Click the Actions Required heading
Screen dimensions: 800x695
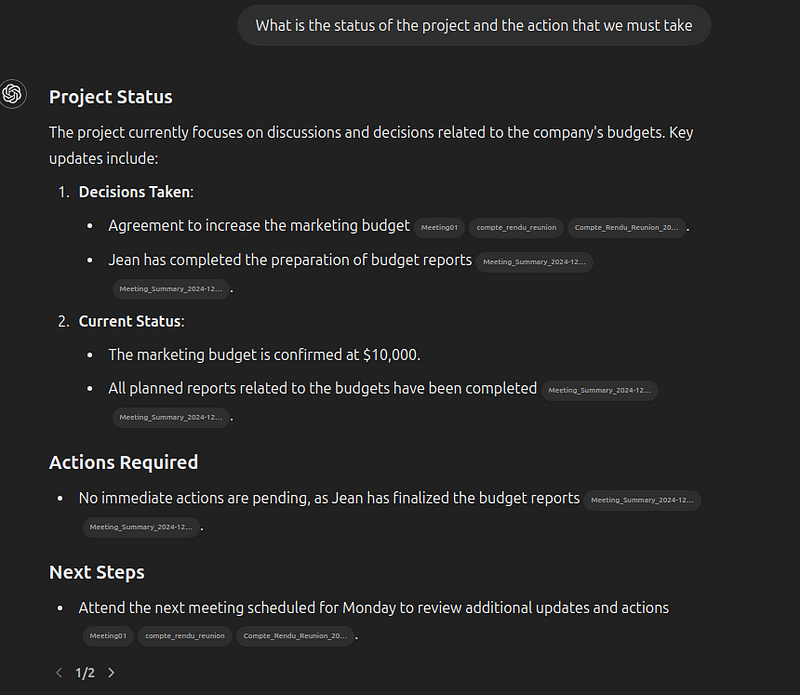coord(123,462)
